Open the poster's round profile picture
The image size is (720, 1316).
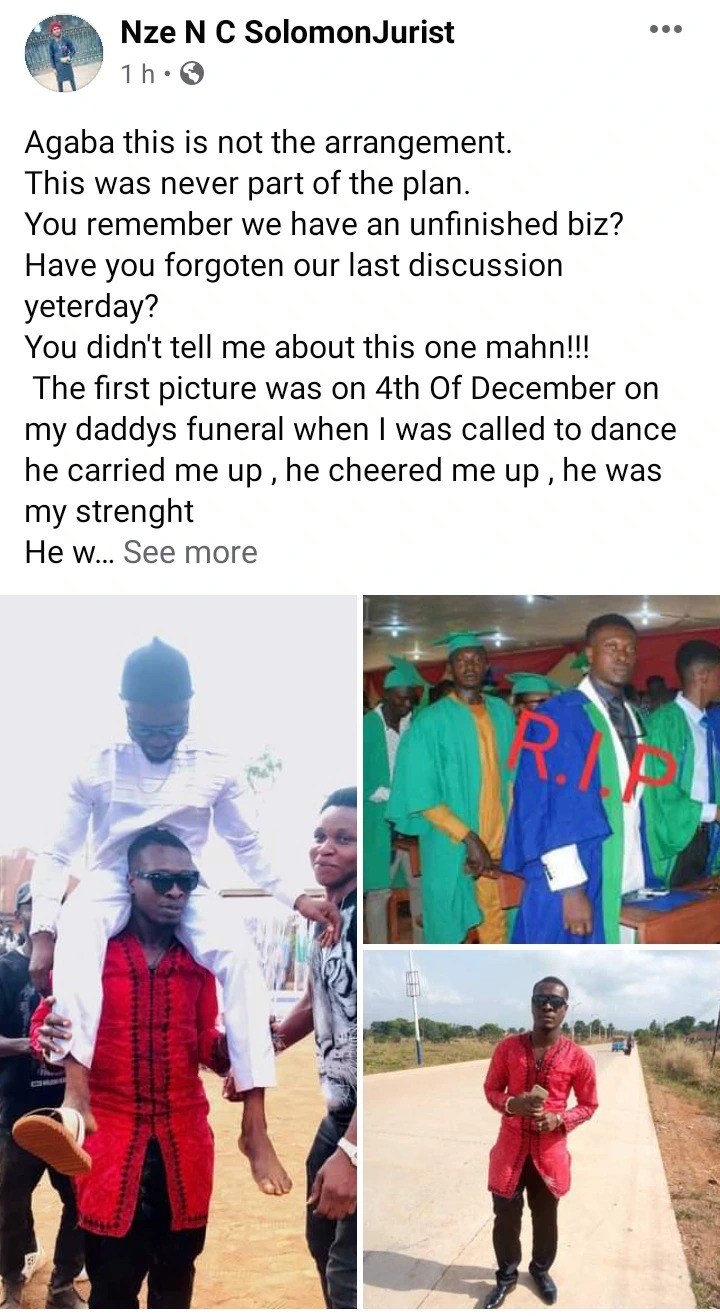pos(64,54)
